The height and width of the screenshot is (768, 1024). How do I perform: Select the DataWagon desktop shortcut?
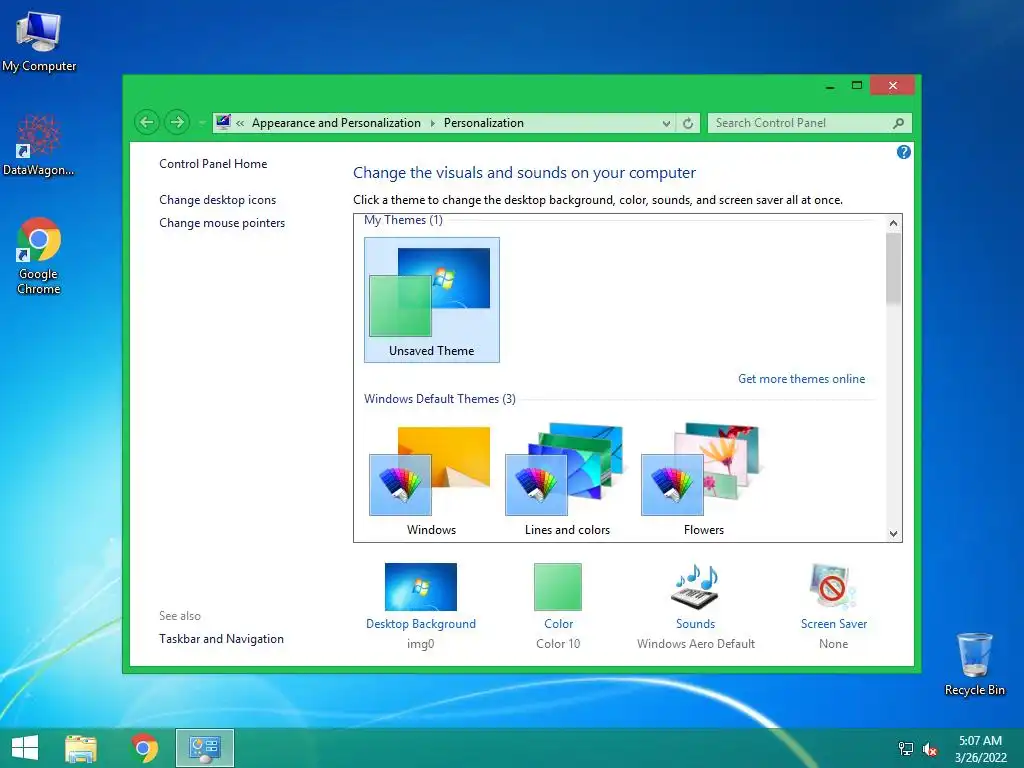point(39,145)
